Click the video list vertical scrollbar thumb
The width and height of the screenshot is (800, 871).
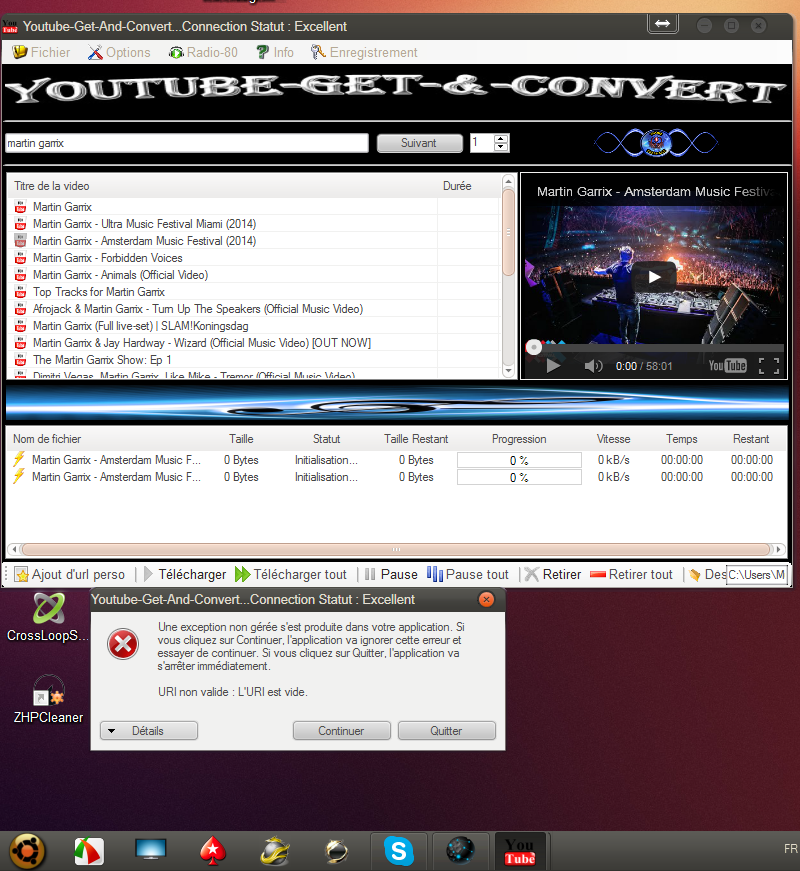coord(508,232)
